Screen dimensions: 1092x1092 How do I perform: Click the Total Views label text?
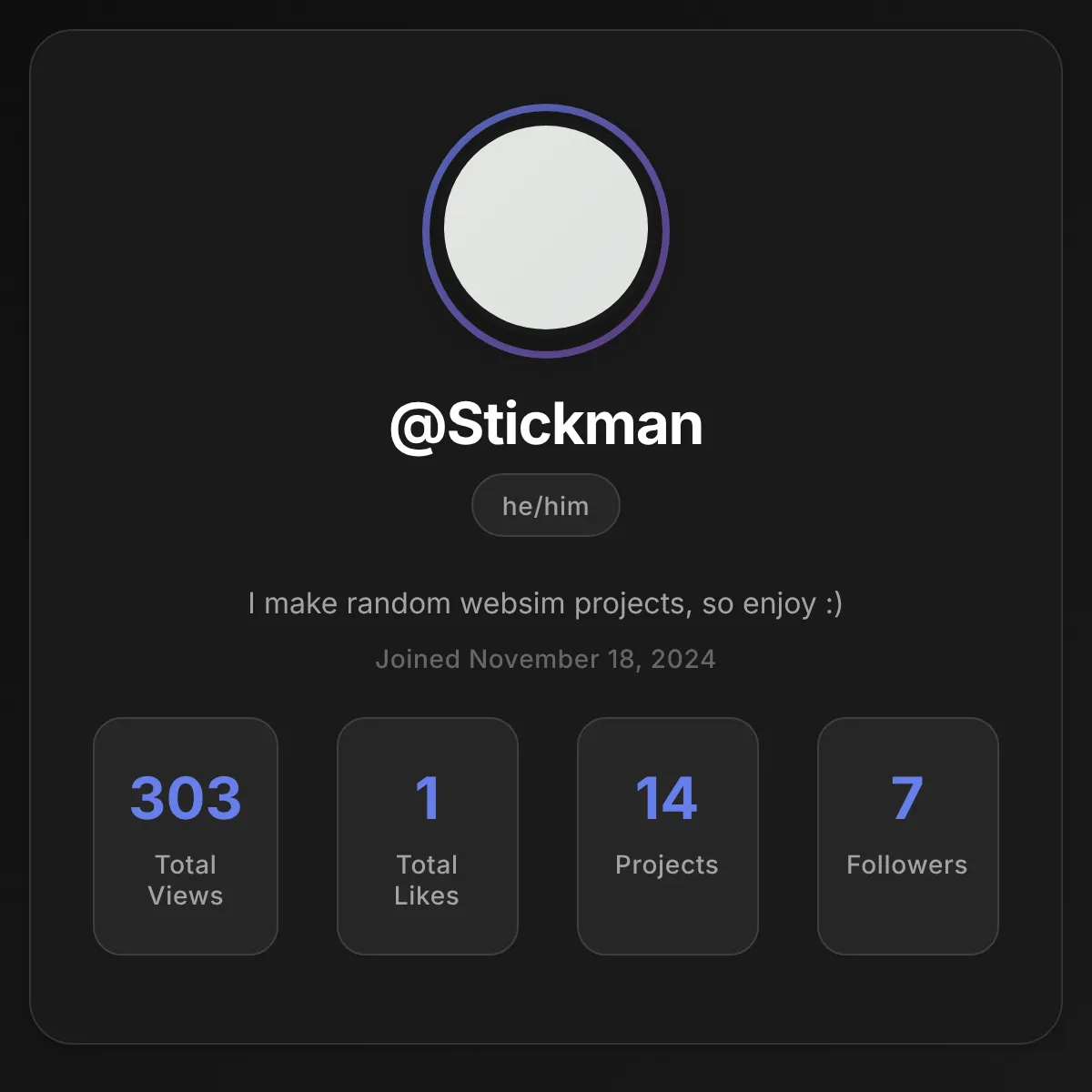186,880
